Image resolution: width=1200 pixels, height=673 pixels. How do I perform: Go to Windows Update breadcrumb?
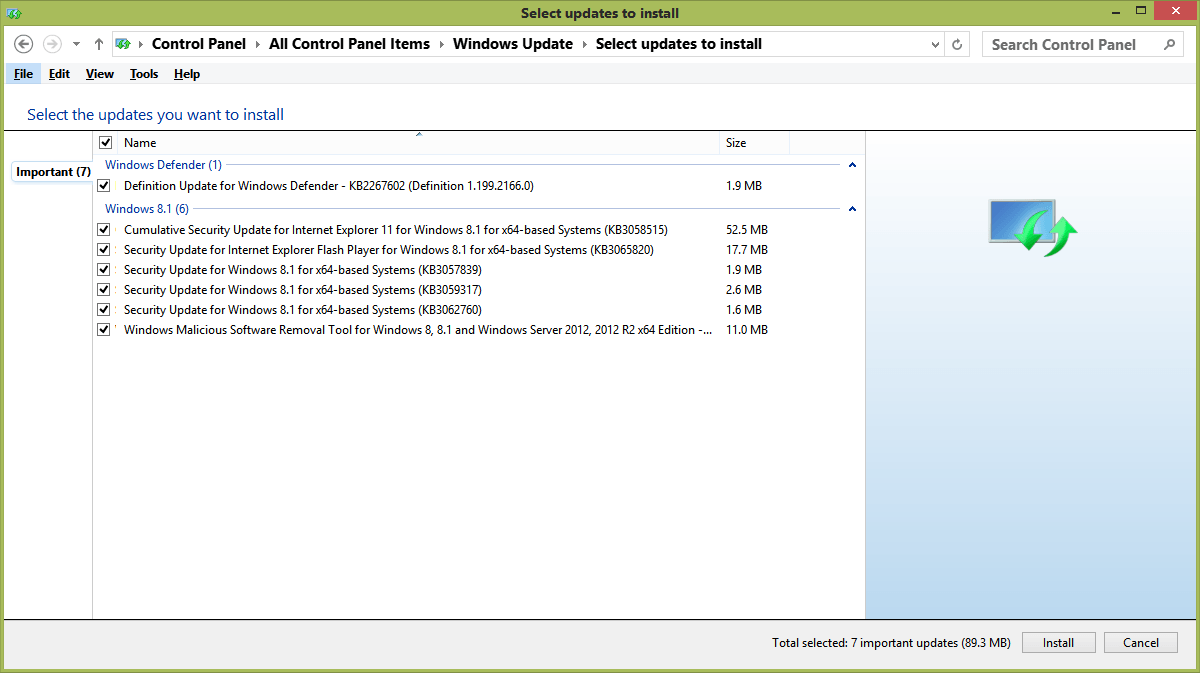coord(513,44)
